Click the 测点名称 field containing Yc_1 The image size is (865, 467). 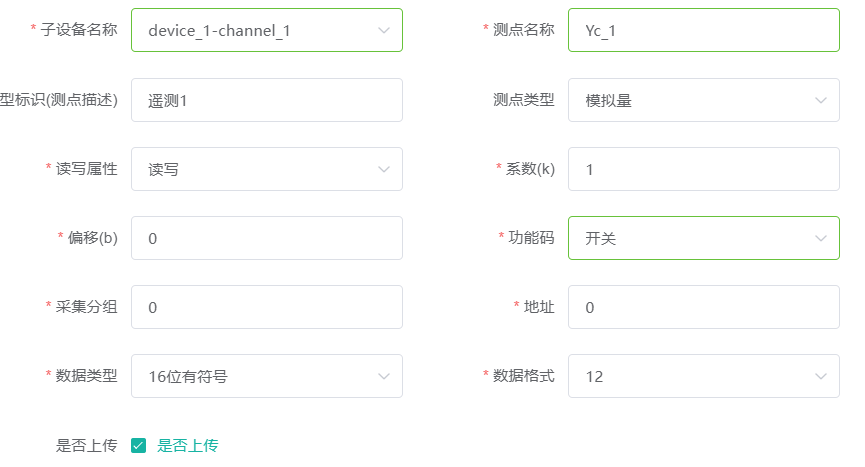tap(704, 30)
